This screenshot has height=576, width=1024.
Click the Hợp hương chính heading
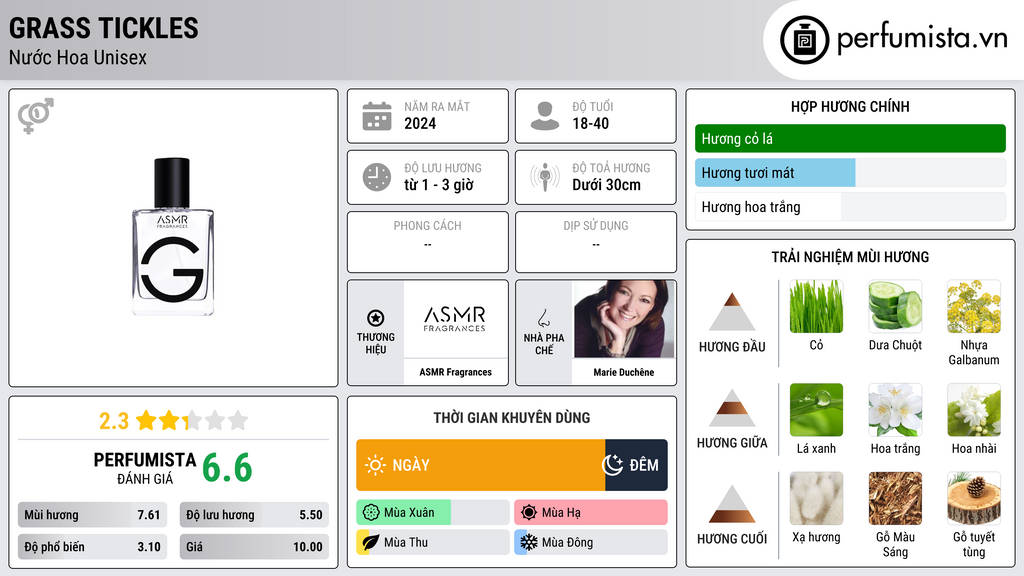click(850, 106)
